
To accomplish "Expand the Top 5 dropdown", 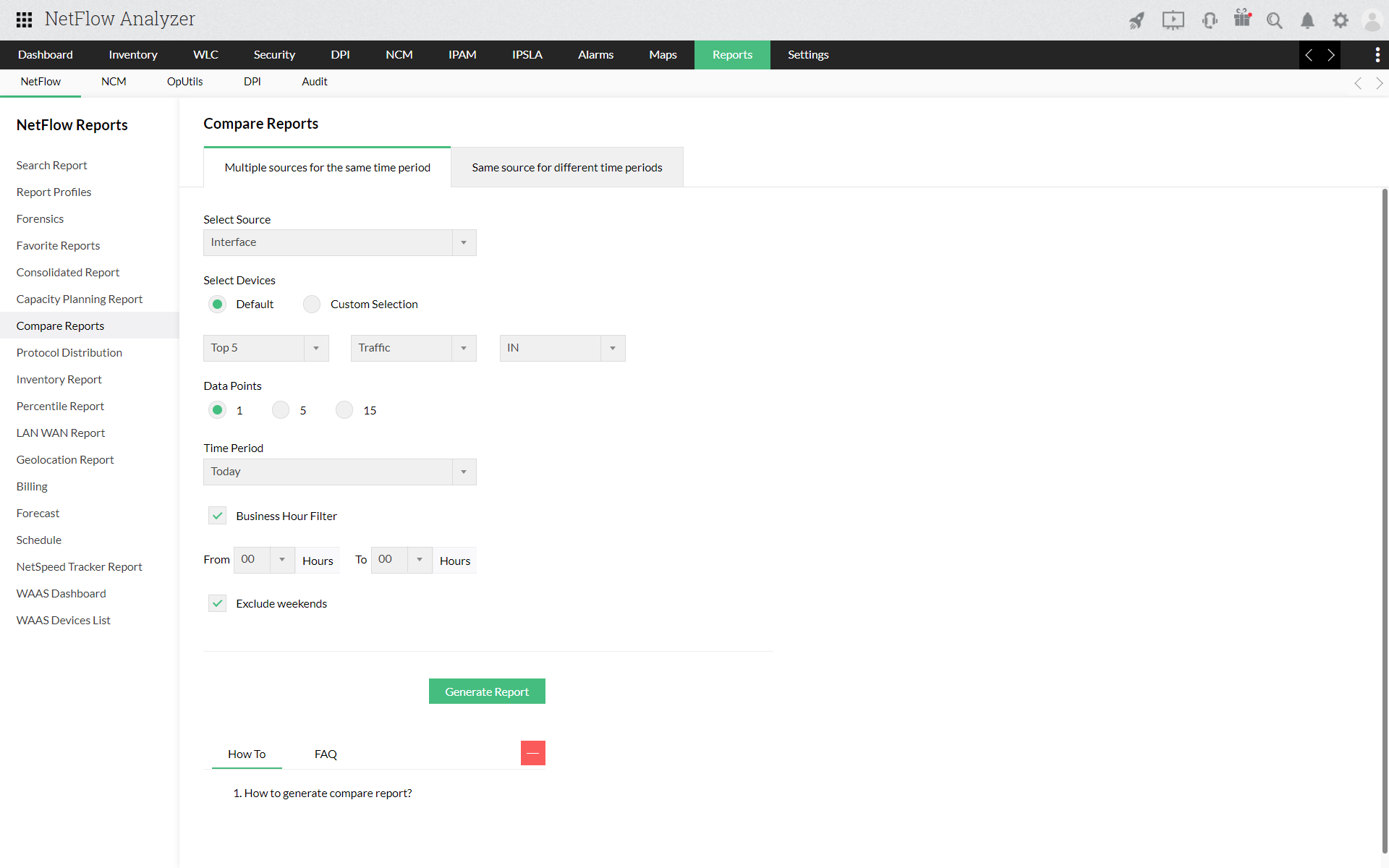I will click(266, 348).
